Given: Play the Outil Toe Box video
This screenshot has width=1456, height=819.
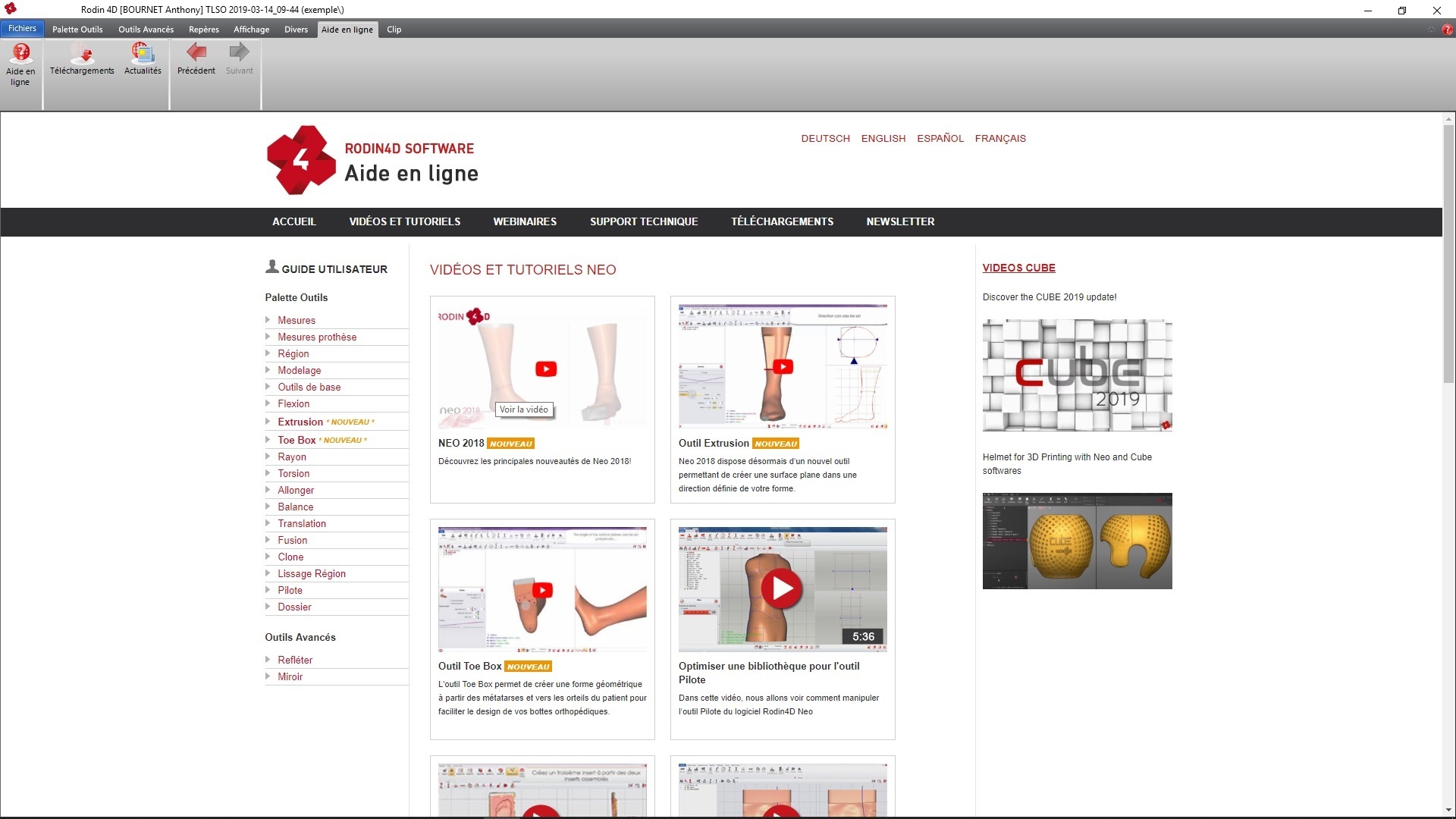Looking at the screenshot, I should (542, 590).
